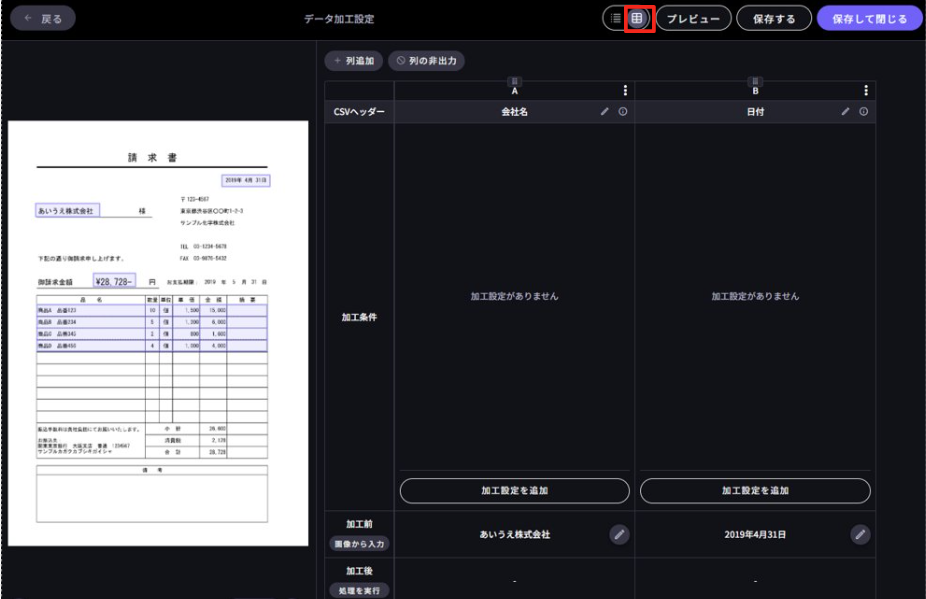The image size is (926, 599).
Task: Click the 列追加 button to add column
Action: tap(353, 61)
